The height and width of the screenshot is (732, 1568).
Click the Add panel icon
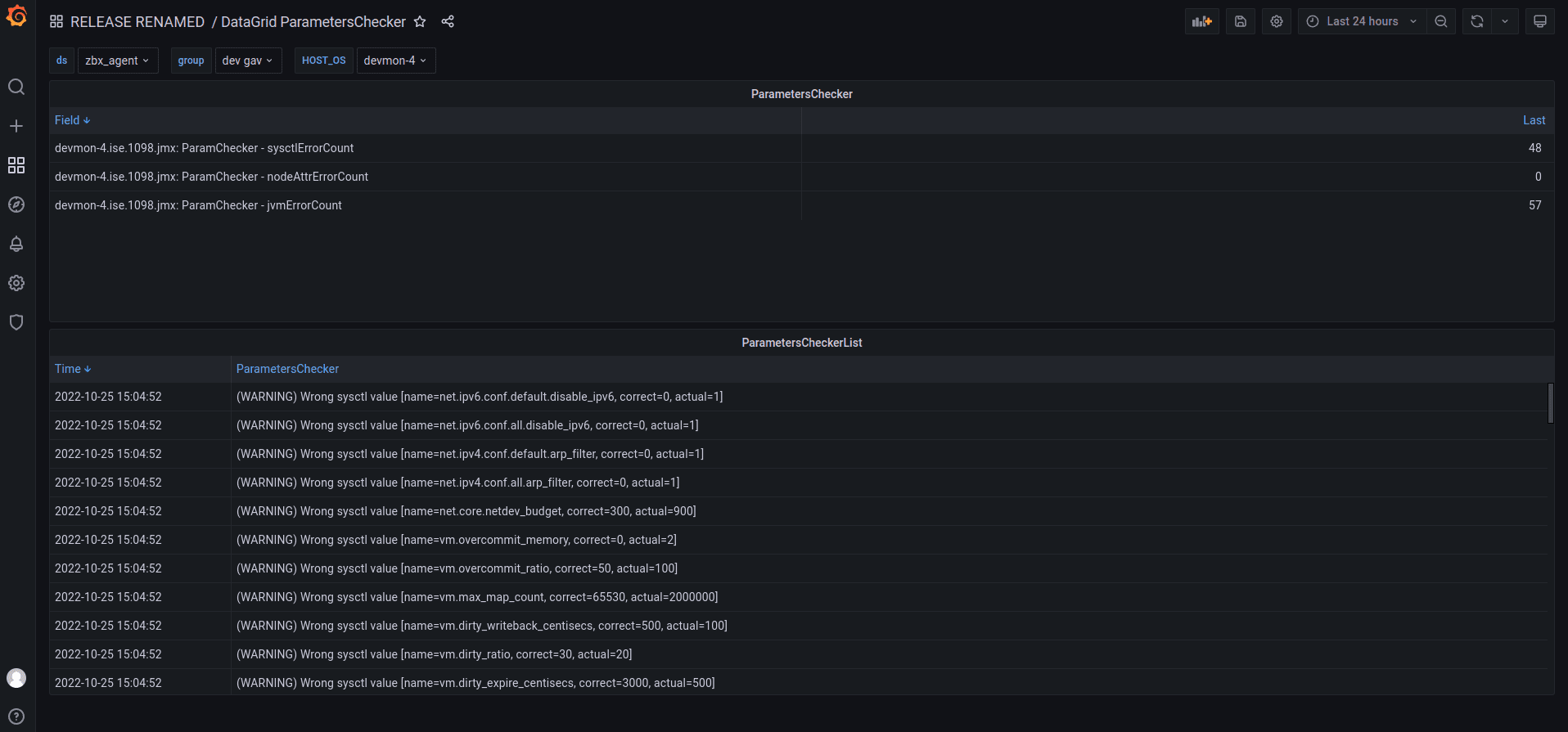1201,22
